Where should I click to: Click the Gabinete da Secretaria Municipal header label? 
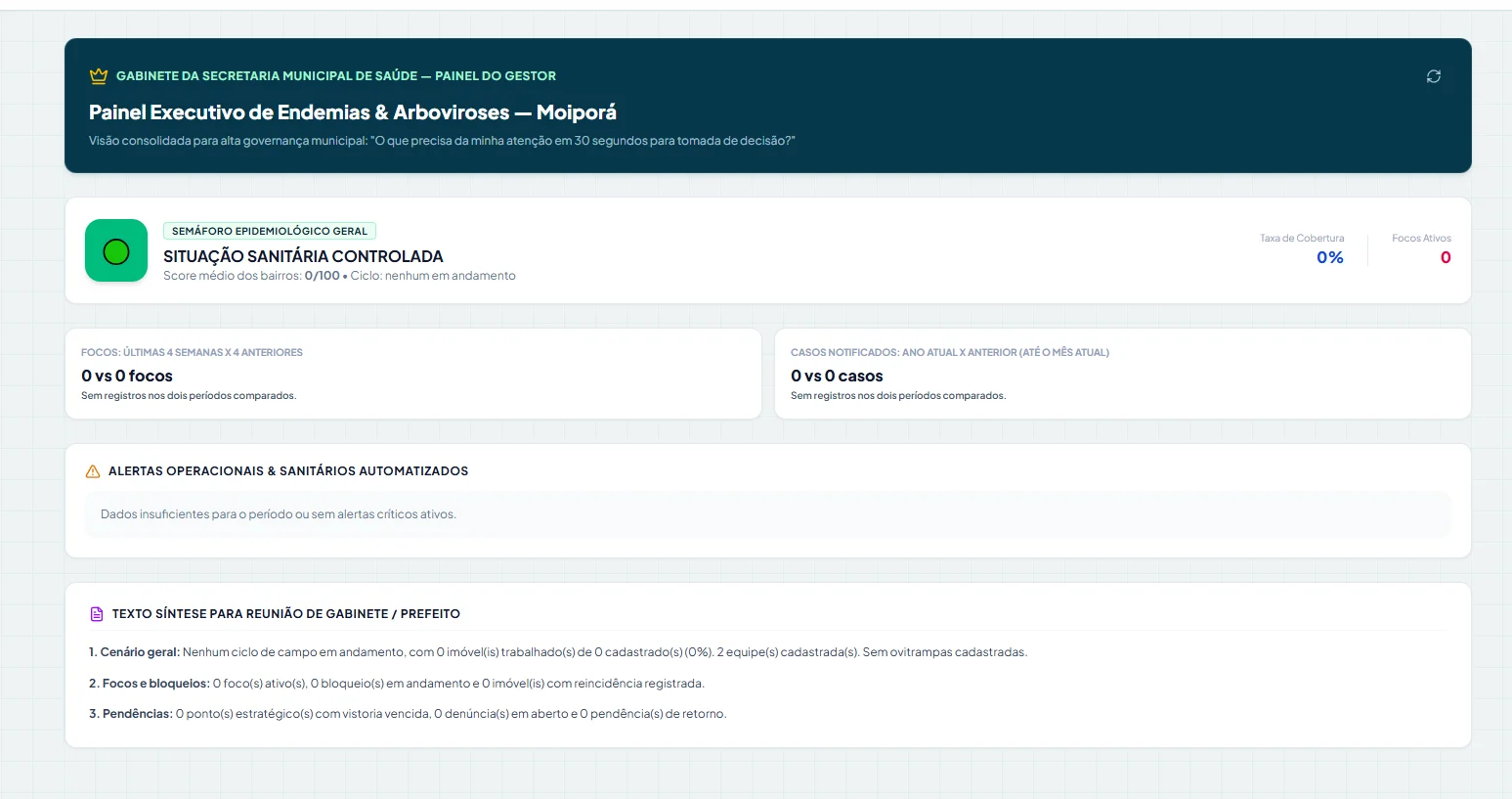336,76
